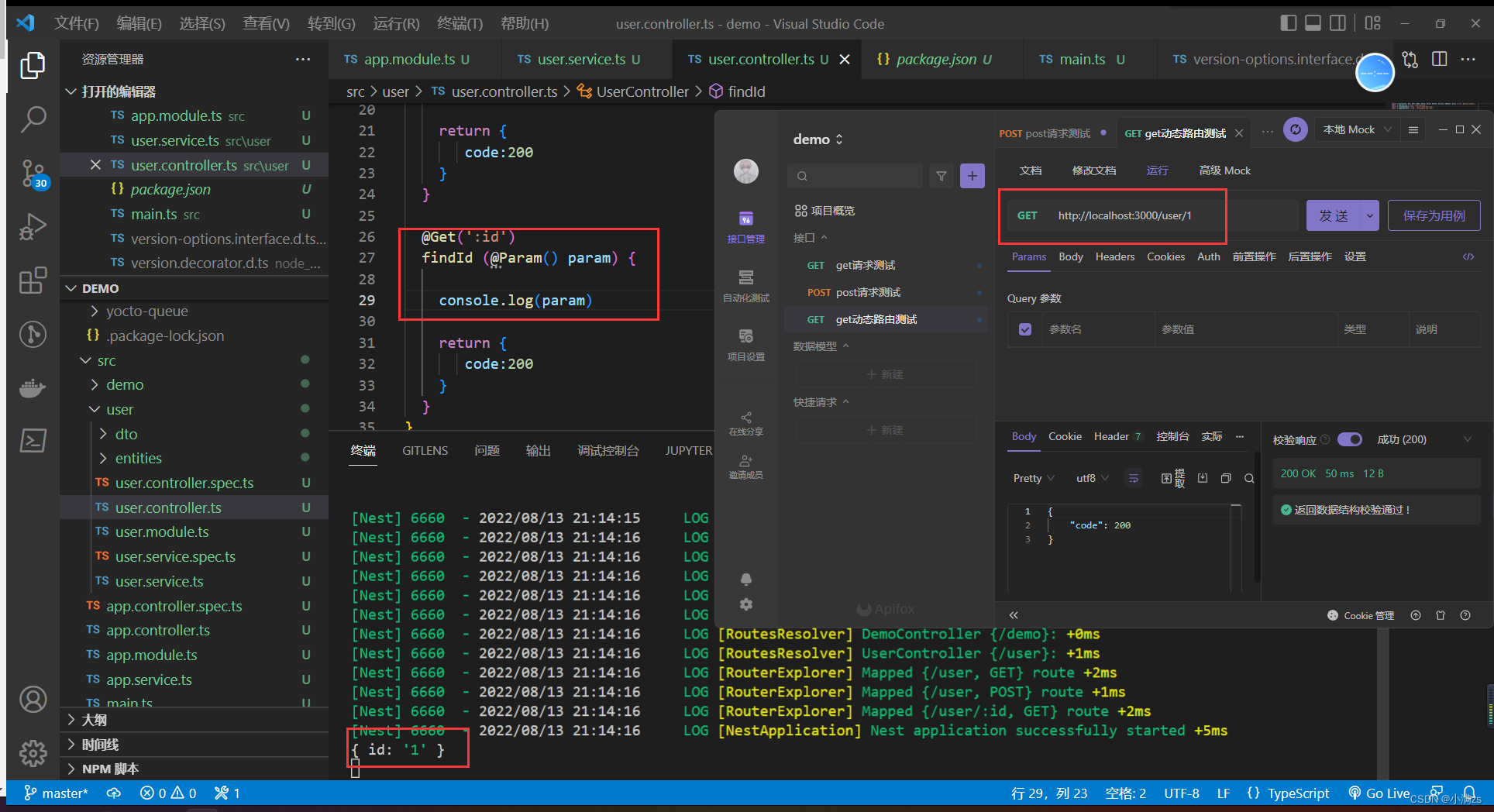
Task: Toggle the VS Code panel layout icon
Action: tap(1313, 23)
